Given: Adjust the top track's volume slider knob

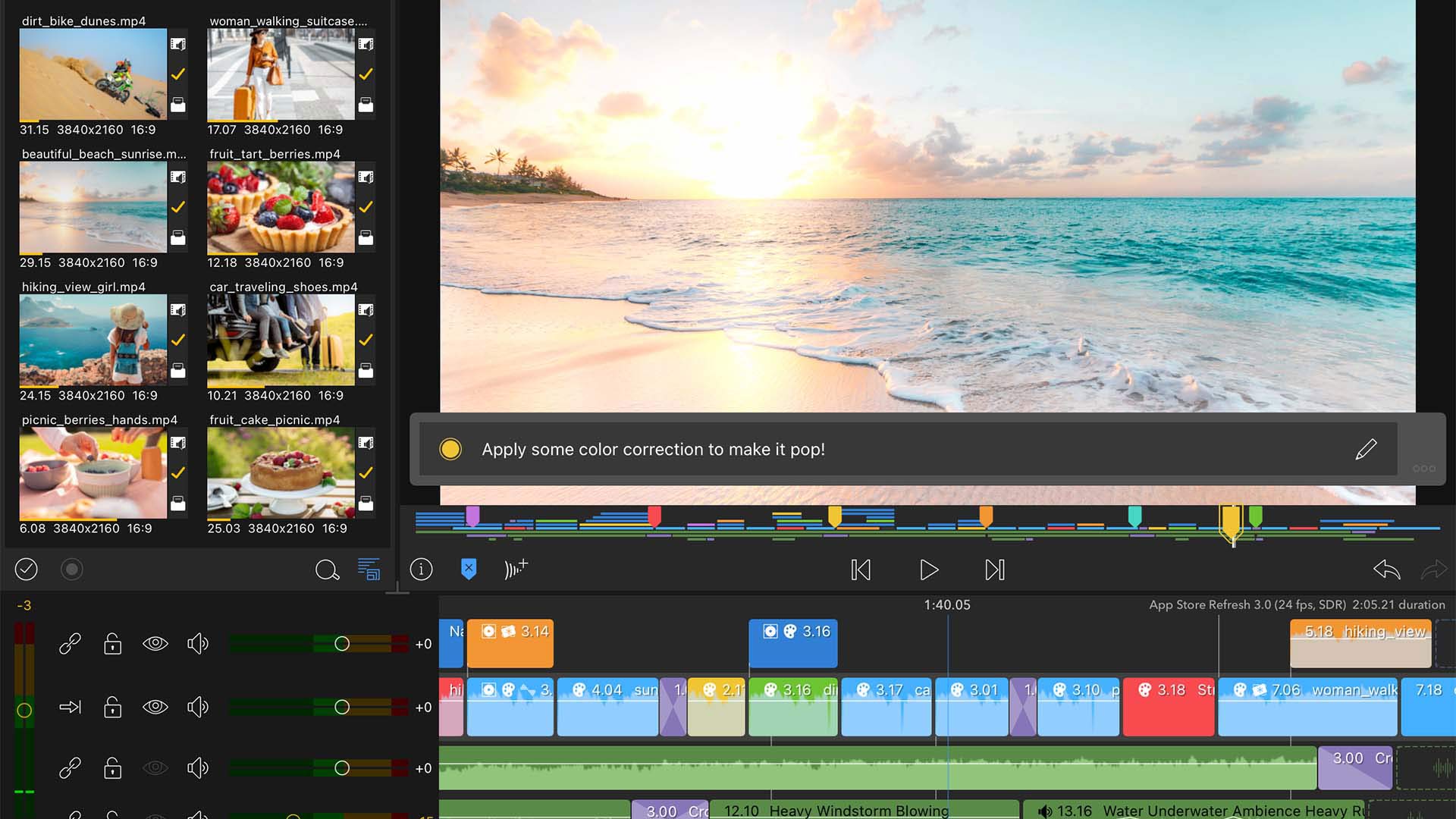Looking at the screenshot, I should [x=342, y=644].
